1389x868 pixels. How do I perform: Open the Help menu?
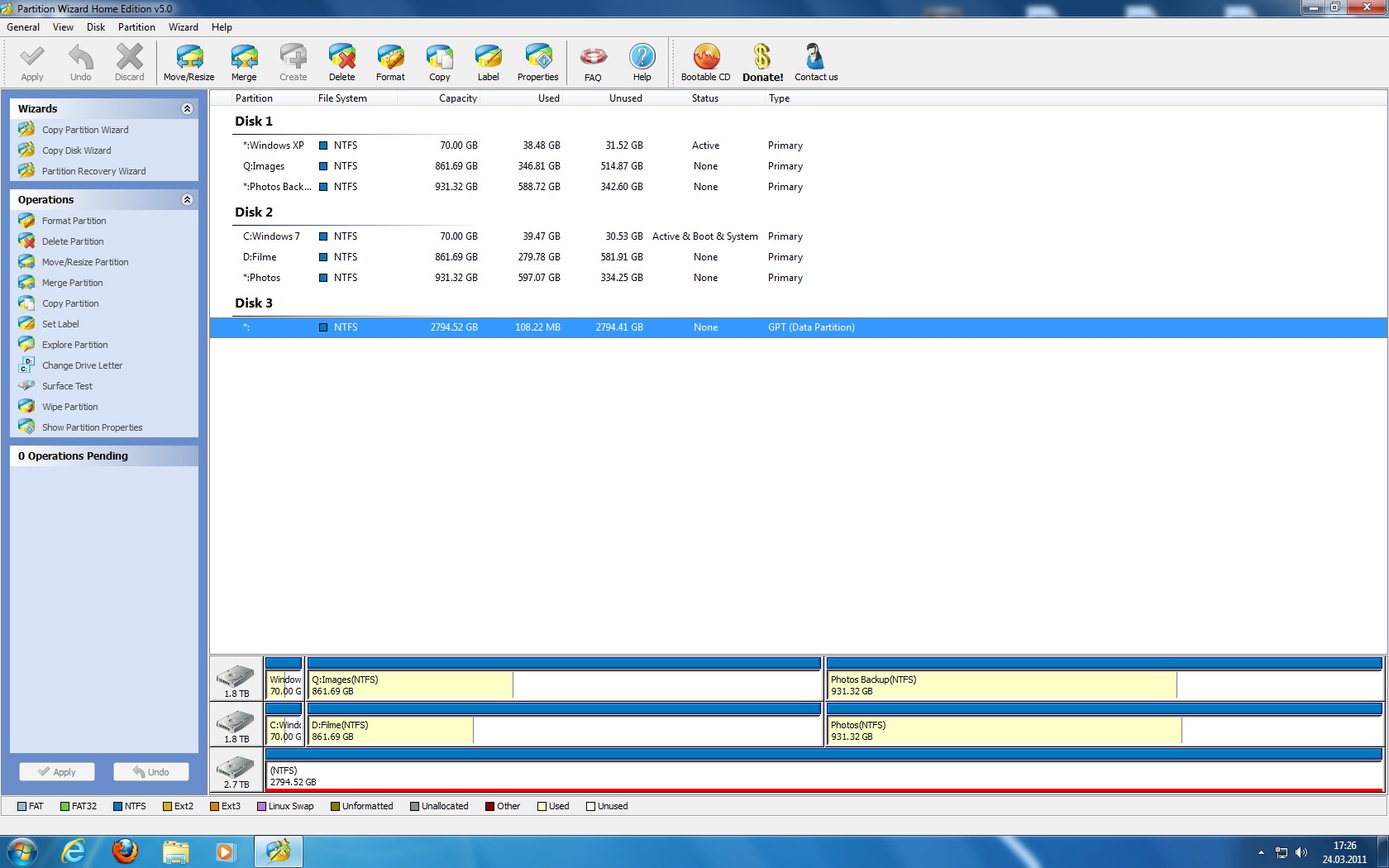click(x=222, y=27)
